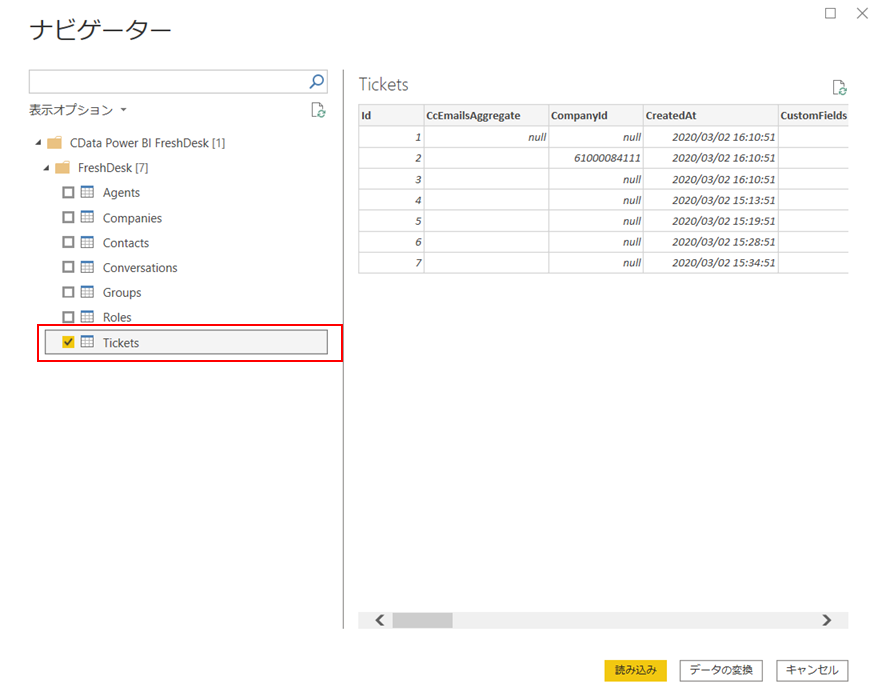The width and height of the screenshot is (878, 696).
Task: Click the Roles table icon
Action: pos(87,316)
